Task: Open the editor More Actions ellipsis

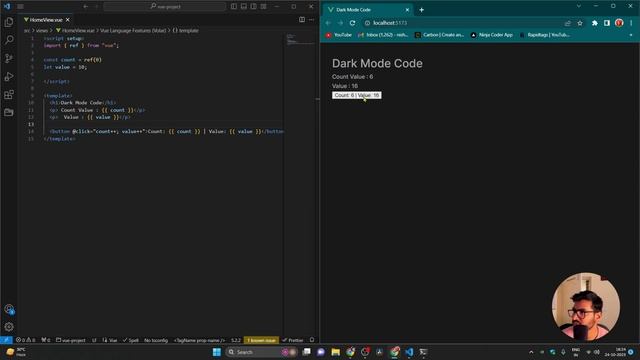Action: click(311, 20)
